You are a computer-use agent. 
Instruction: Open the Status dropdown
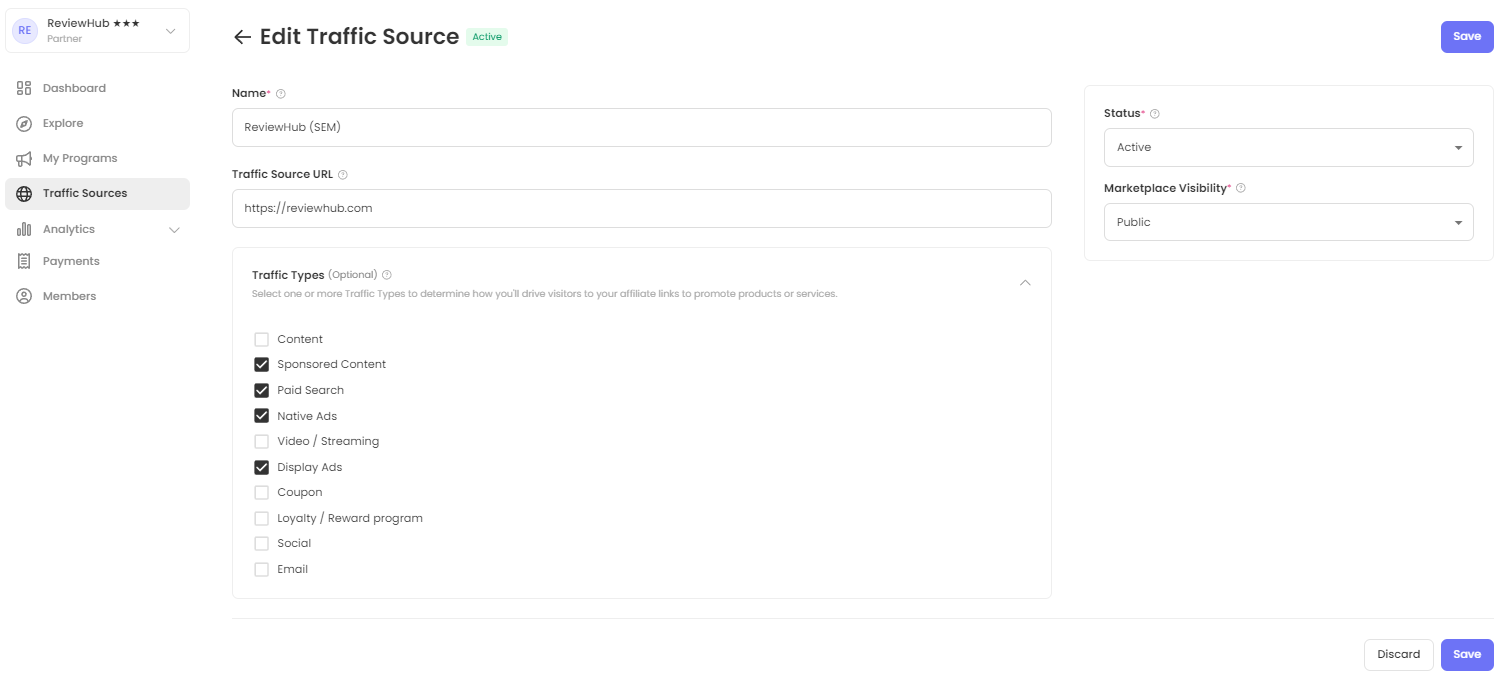1288,147
